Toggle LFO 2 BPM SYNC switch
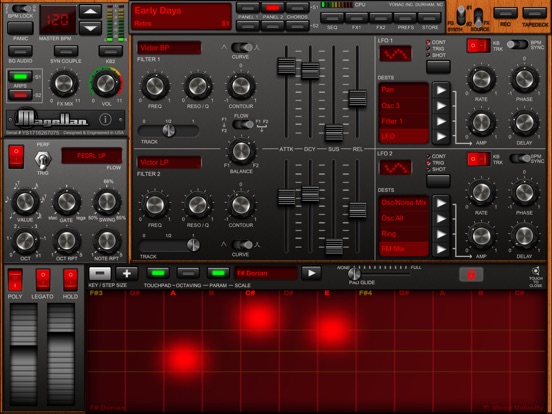Screen dimensions: 552x414 click(520, 158)
